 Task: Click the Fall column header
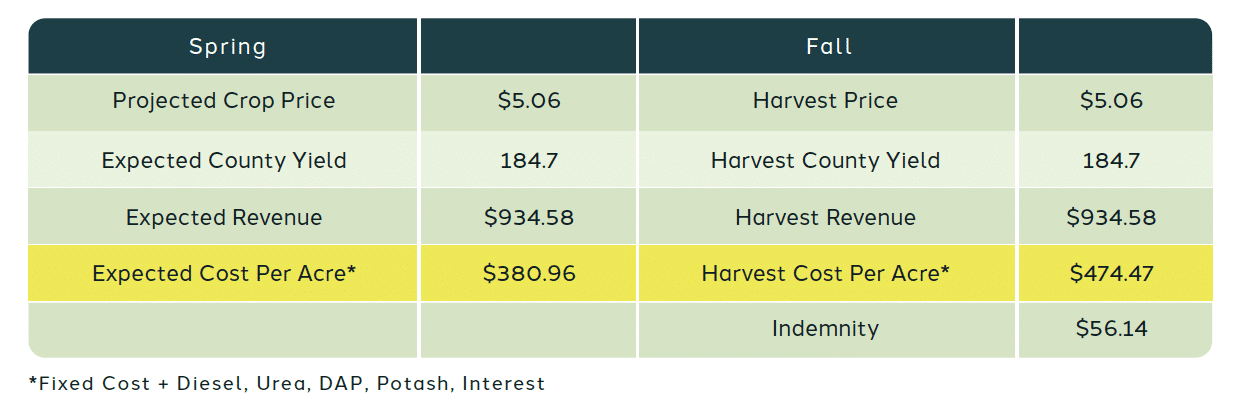[x=827, y=46]
